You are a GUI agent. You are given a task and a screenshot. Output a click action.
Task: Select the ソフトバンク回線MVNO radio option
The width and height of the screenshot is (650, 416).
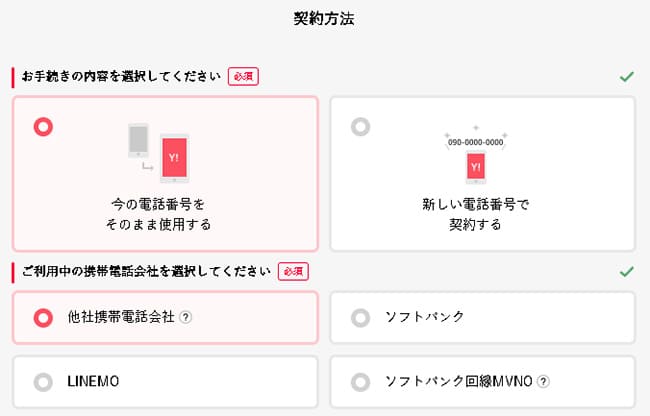click(x=360, y=381)
